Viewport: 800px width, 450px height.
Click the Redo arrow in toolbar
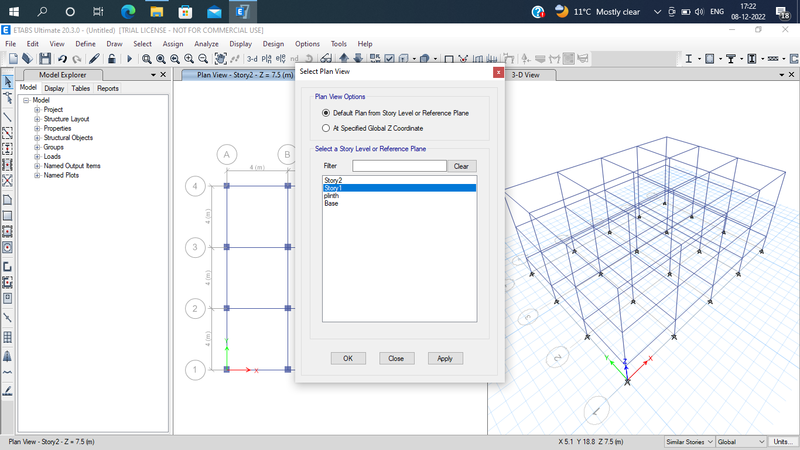pyautogui.click(x=77, y=59)
